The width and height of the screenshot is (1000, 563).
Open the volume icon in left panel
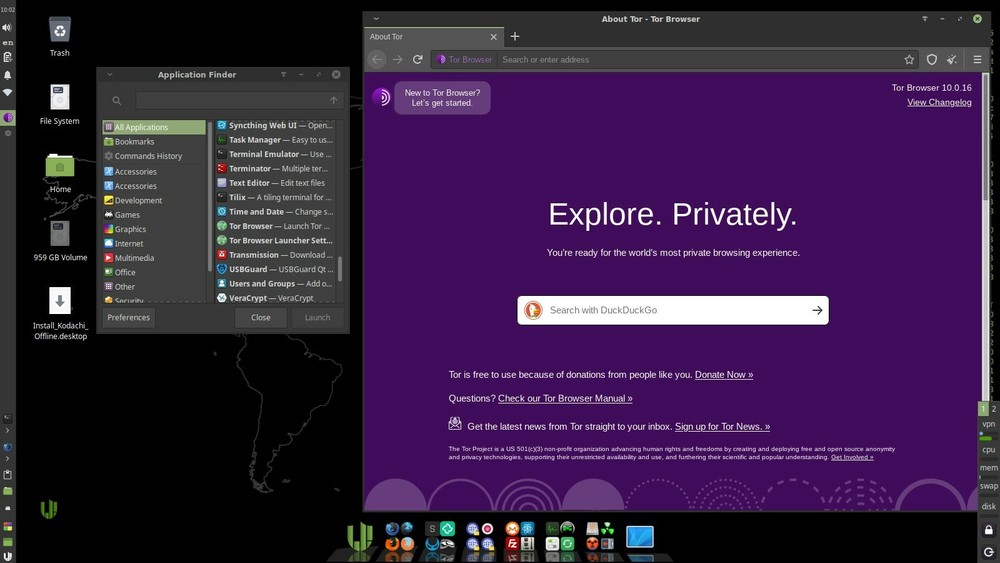pos(7,27)
